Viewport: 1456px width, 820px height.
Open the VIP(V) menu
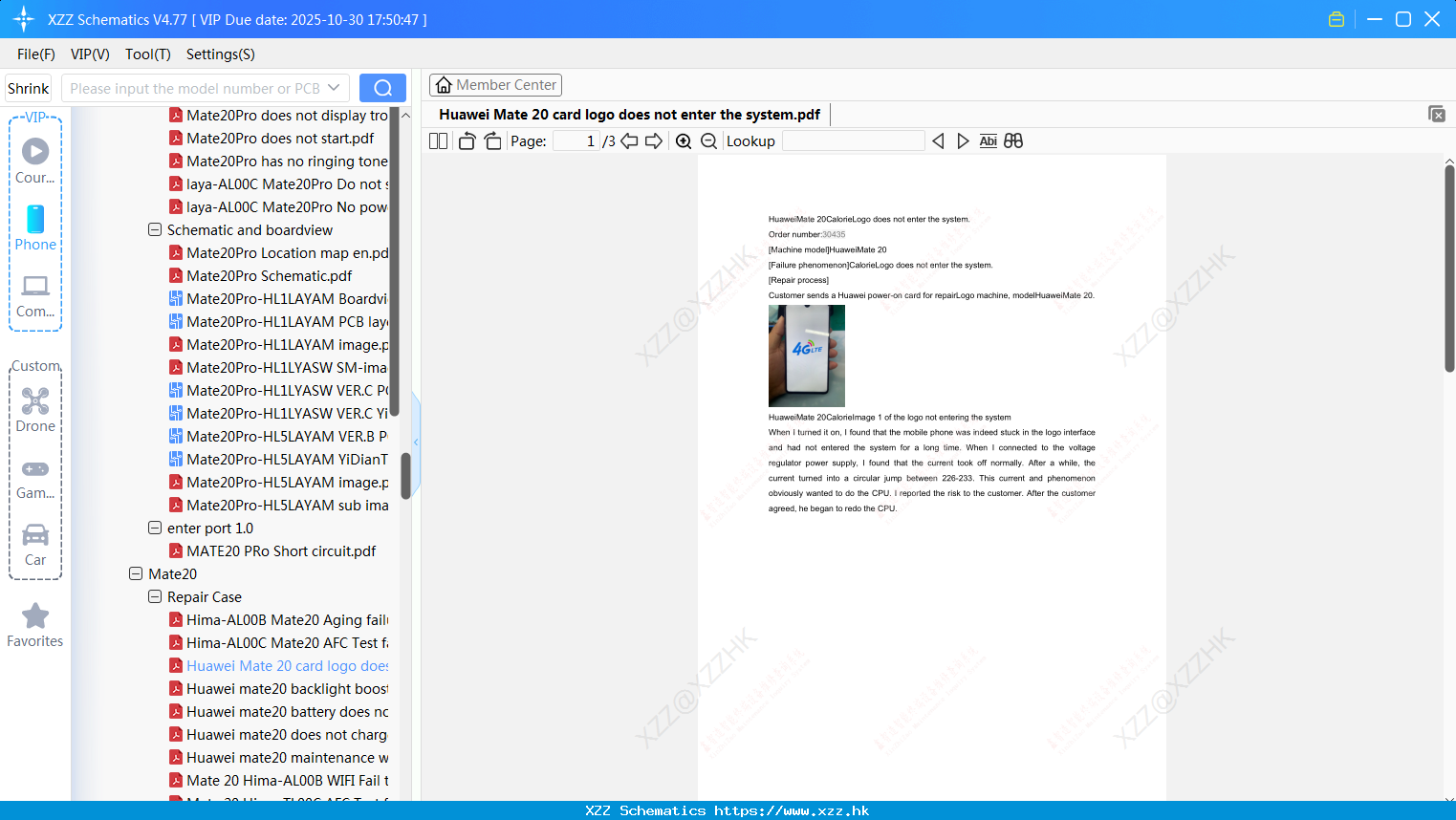tap(90, 54)
